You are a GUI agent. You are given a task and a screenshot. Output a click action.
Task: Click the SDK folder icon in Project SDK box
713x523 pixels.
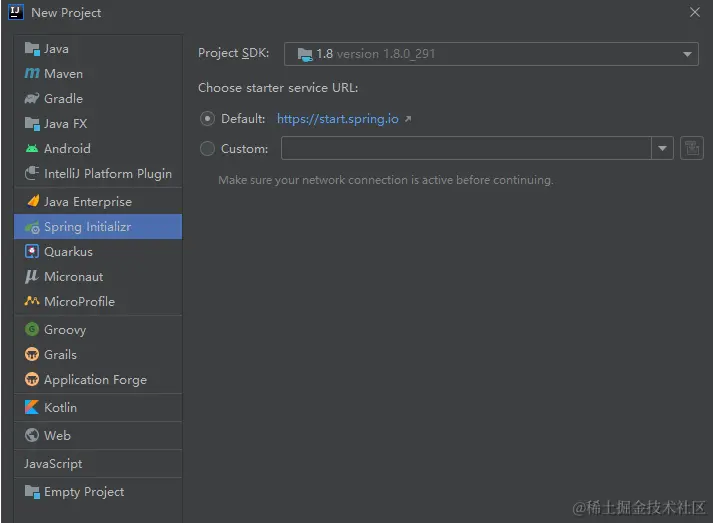[x=305, y=55]
